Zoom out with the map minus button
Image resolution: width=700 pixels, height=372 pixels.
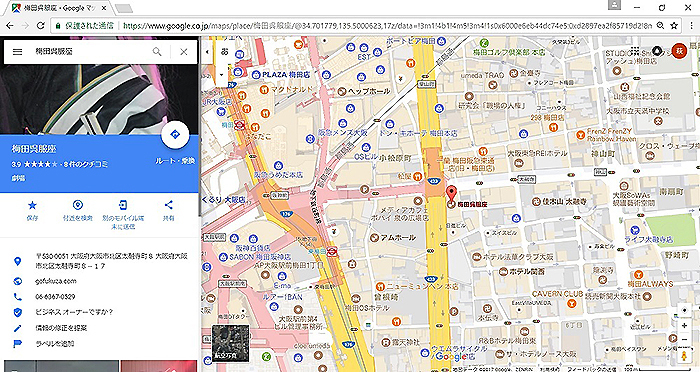point(684,340)
